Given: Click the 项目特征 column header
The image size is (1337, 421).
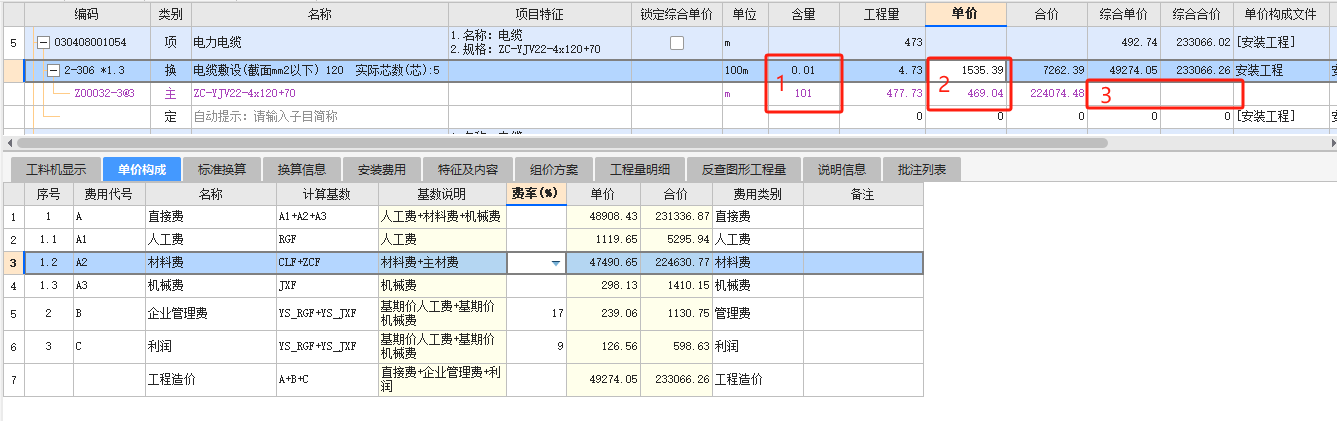Looking at the screenshot, I should tap(538, 14).
